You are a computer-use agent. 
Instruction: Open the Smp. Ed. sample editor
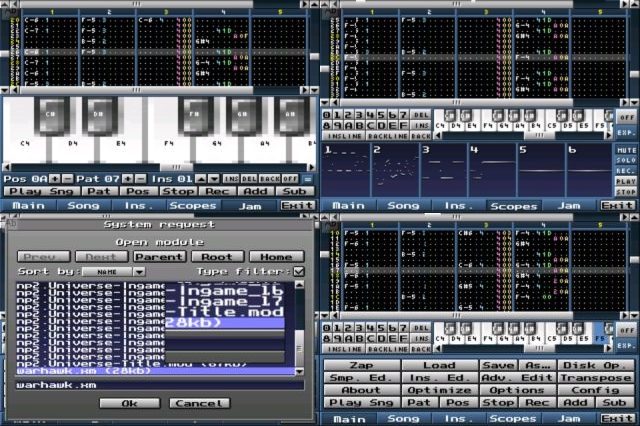pyautogui.click(x=360, y=378)
